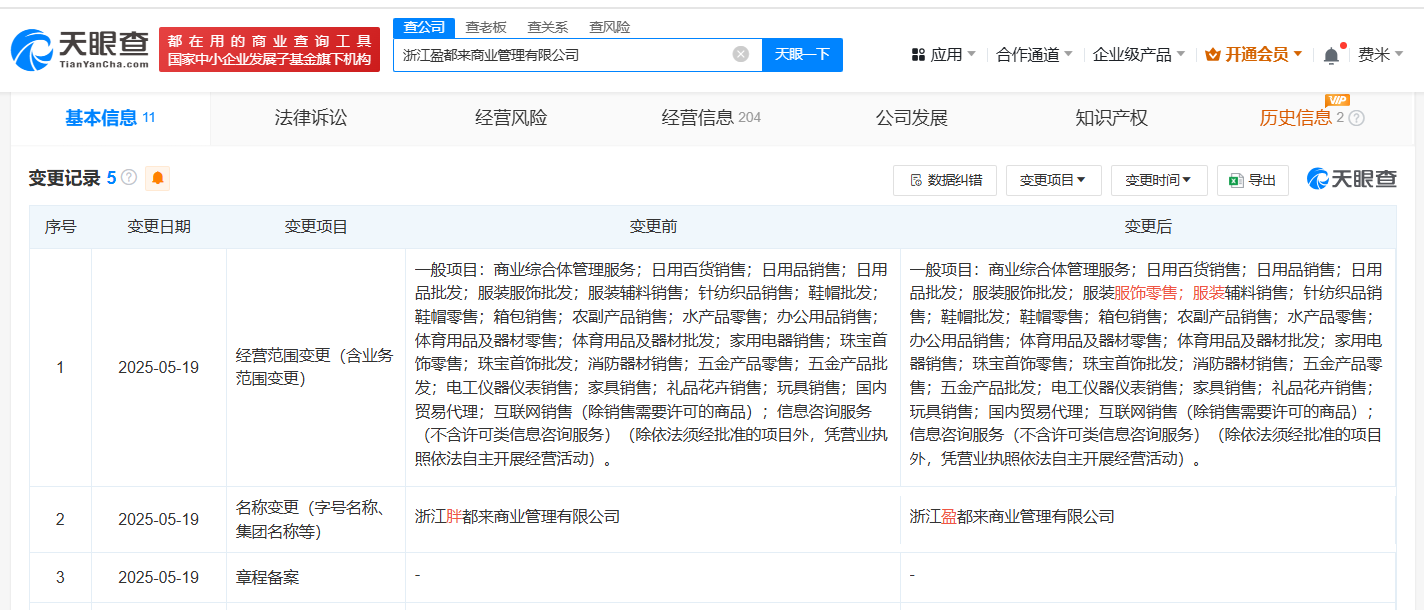Screen dimensions: 1424x610
Task: Click the Tianyancha logo in the header
Action: click(80, 50)
